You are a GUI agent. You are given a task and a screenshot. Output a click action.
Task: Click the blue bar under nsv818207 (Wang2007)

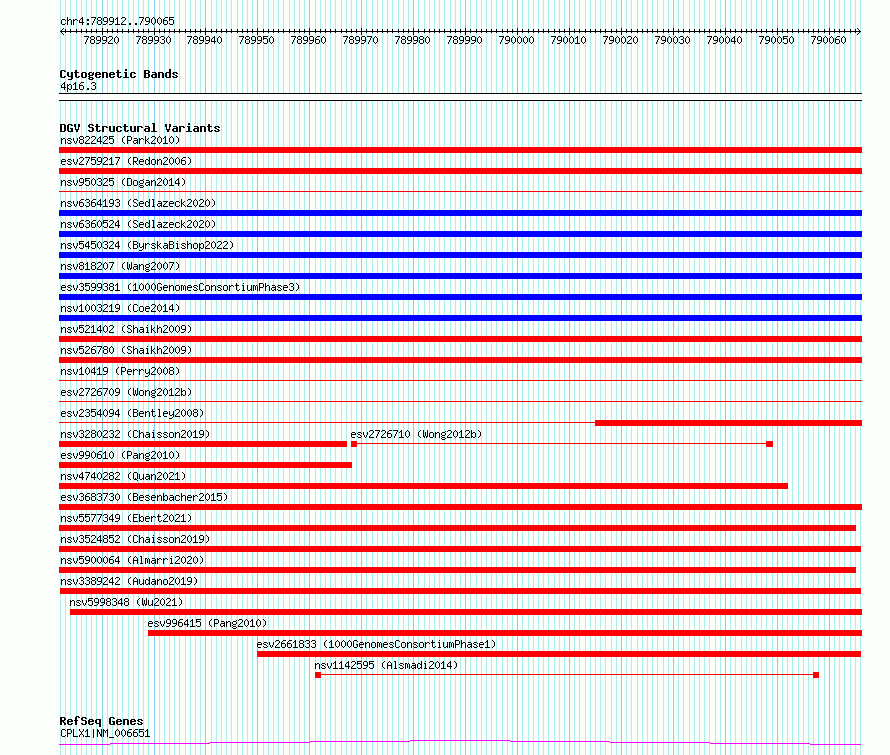(460, 276)
